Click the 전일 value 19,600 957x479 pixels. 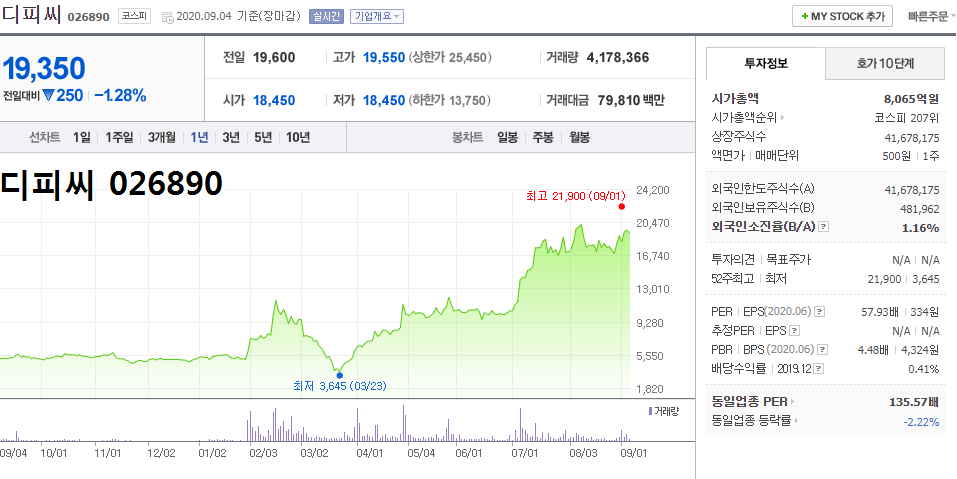[x=274, y=58]
